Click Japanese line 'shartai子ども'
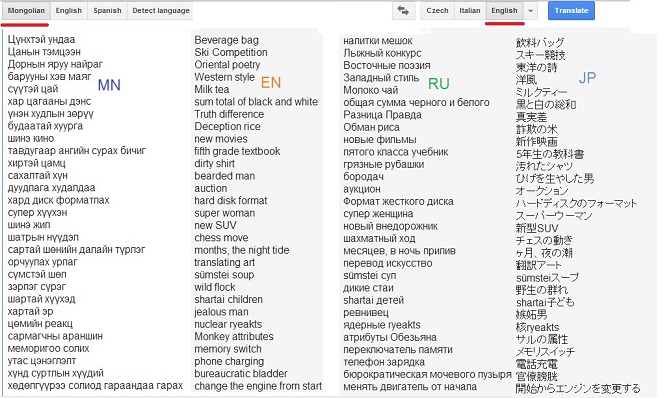 545,303
